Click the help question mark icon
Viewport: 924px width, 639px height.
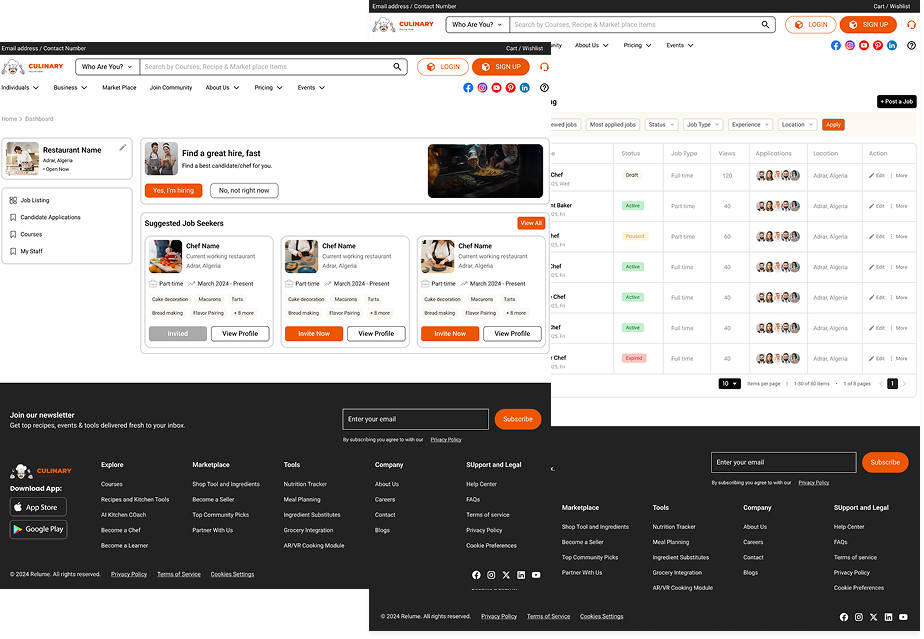tap(544, 88)
